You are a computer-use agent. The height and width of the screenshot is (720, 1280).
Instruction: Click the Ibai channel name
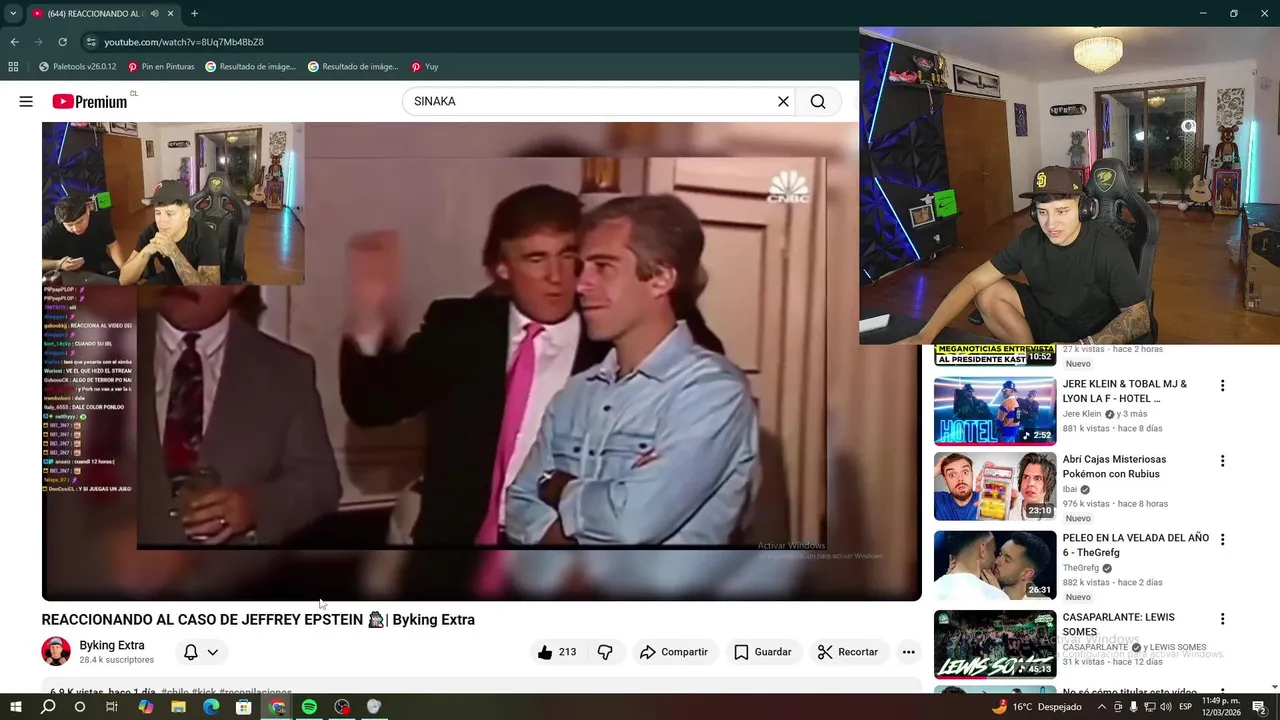click(1070, 489)
